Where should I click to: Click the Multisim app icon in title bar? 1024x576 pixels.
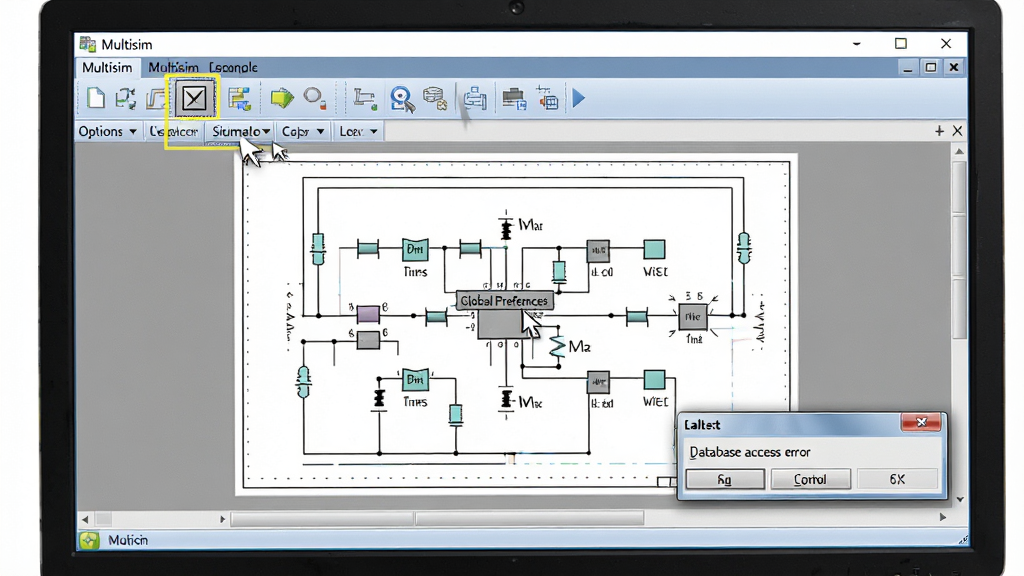pyautogui.click(x=88, y=44)
